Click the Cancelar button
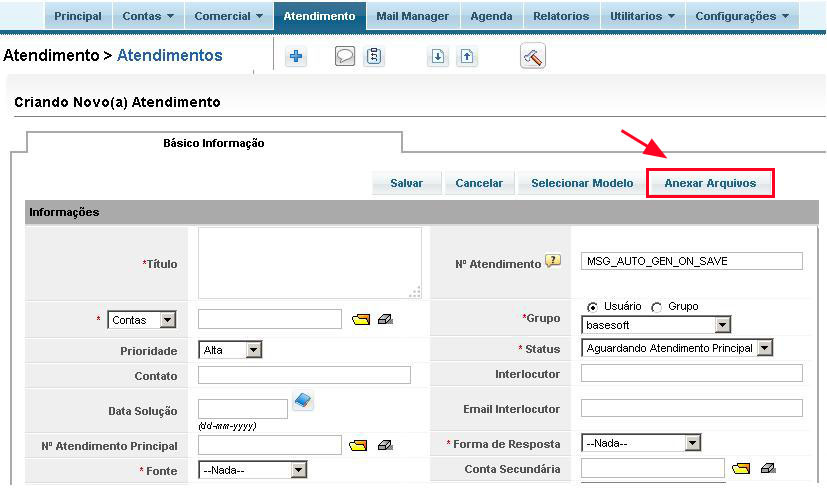Image resolution: width=827 pixels, height=489 pixels. click(479, 183)
